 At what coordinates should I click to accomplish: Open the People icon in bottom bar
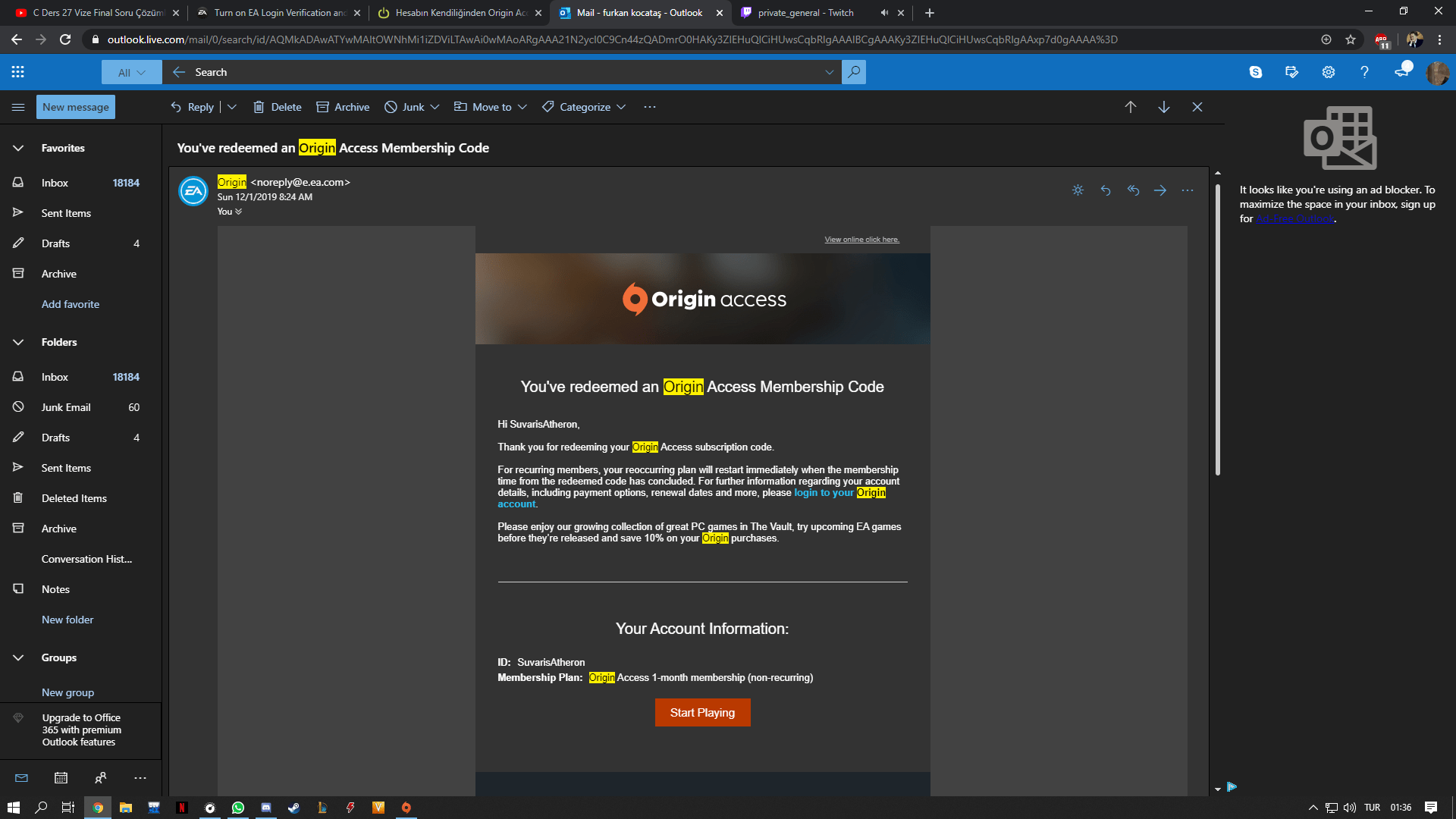pyautogui.click(x=101, y=778)
